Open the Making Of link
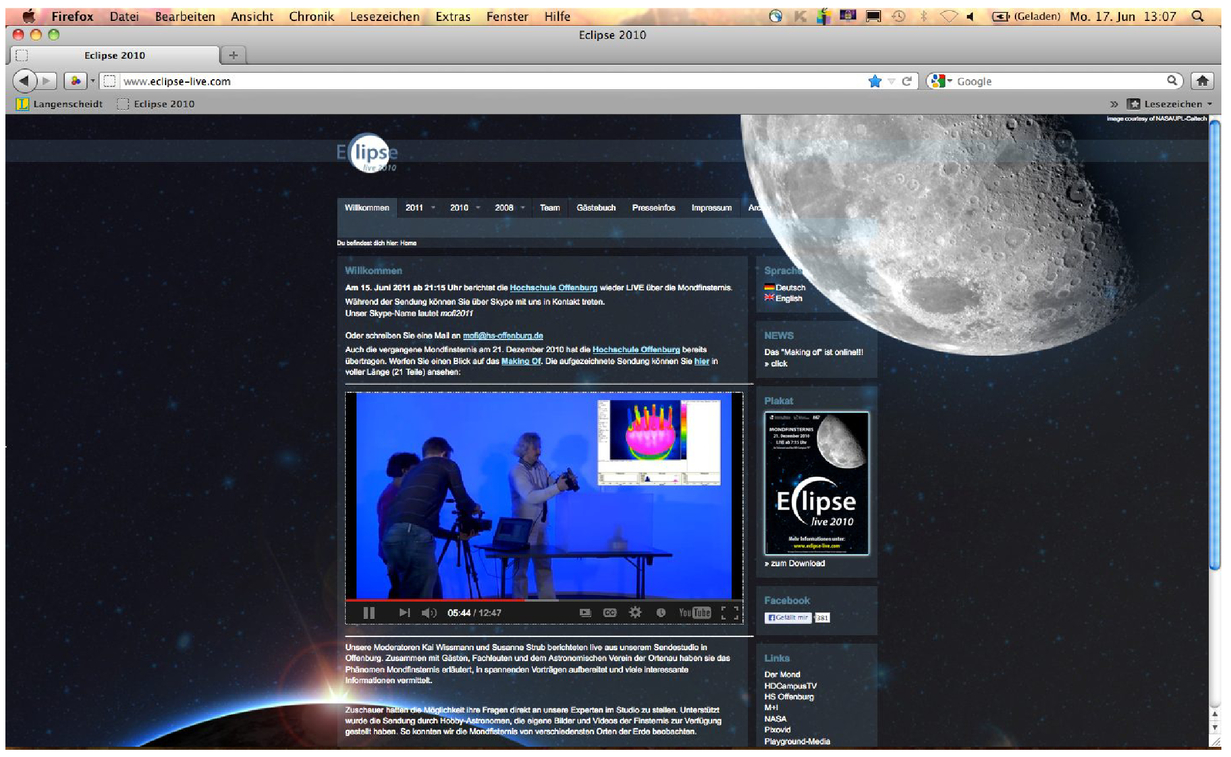 point(519,361)
